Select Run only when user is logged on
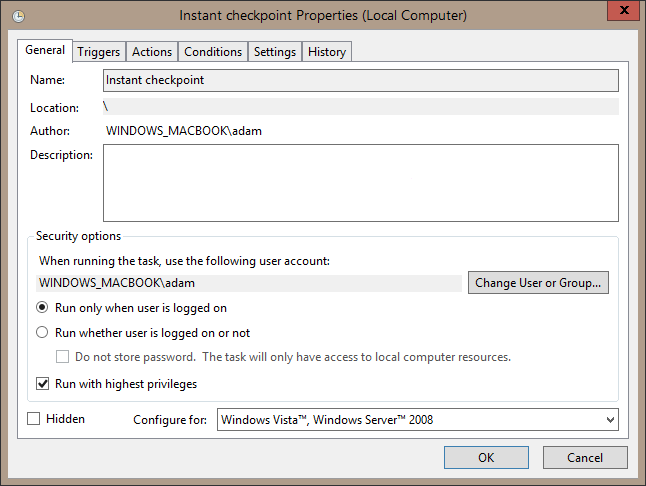 tap(43, 308)
